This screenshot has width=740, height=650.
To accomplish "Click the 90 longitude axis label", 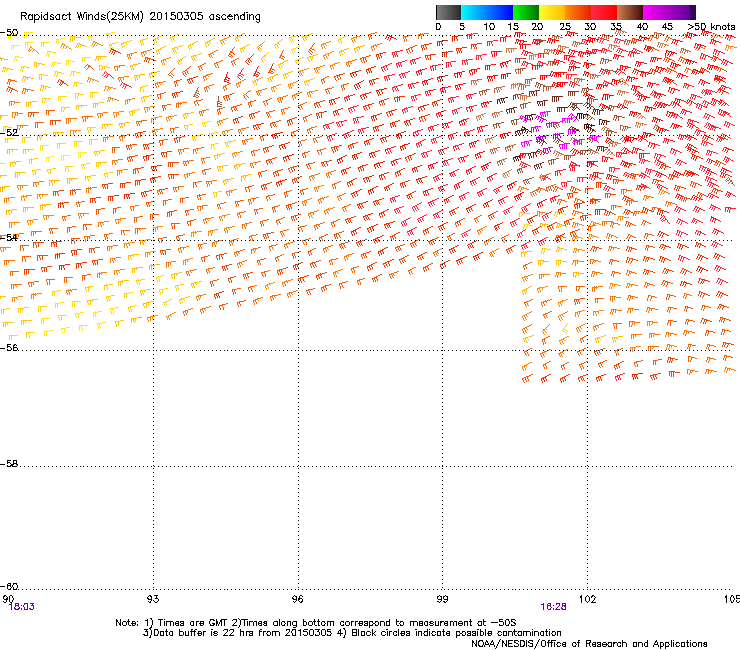I will click(x=8, y=599).
